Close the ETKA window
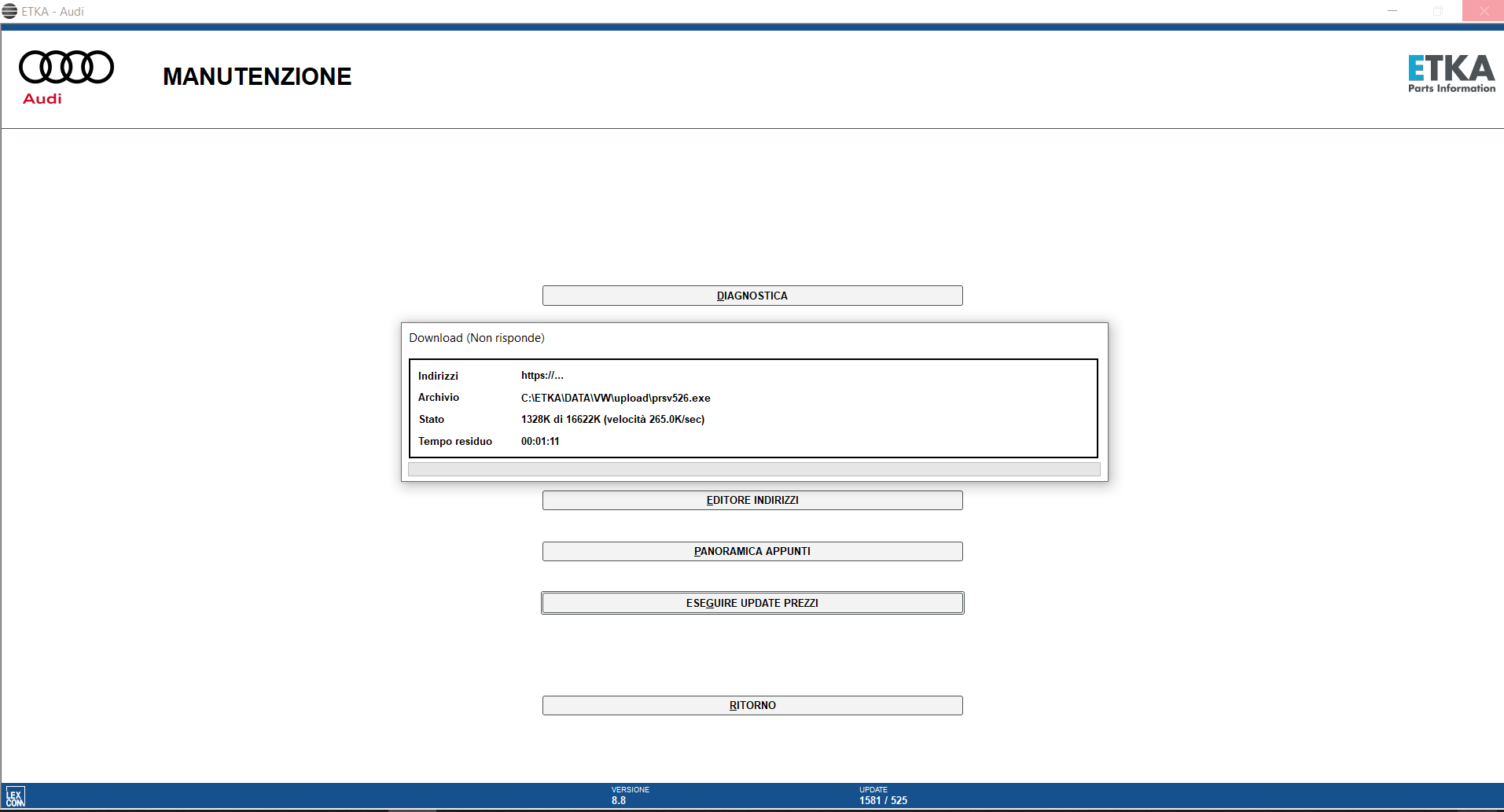 (x=1483, y=11)
